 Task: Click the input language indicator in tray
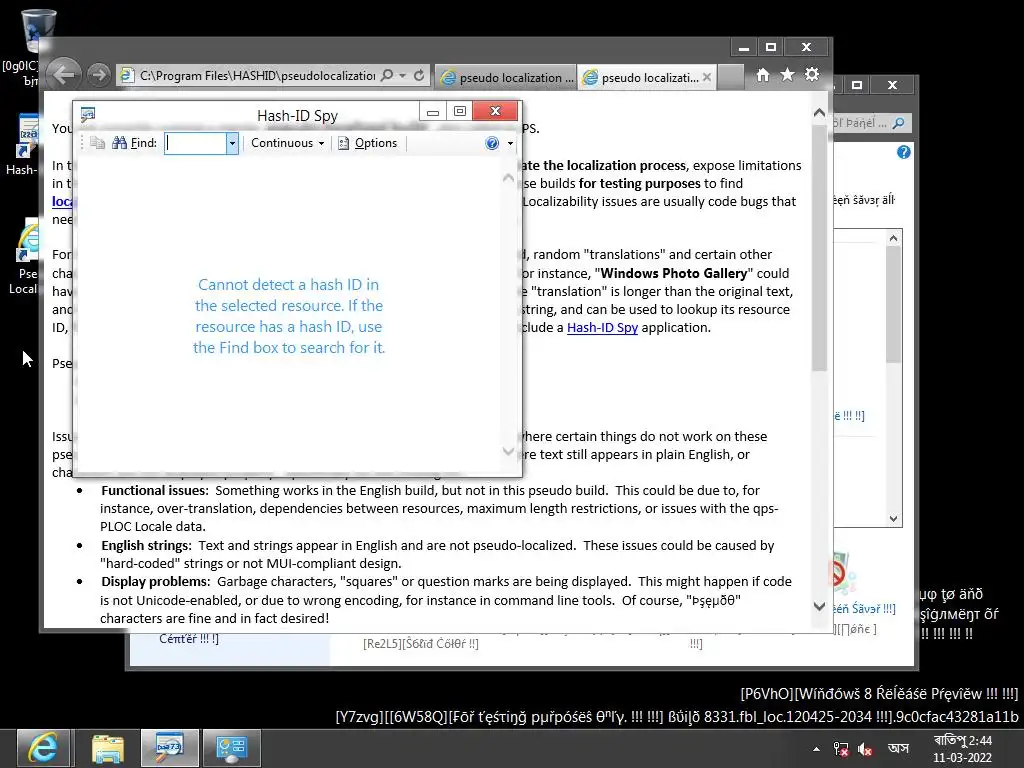click(899, 748)
